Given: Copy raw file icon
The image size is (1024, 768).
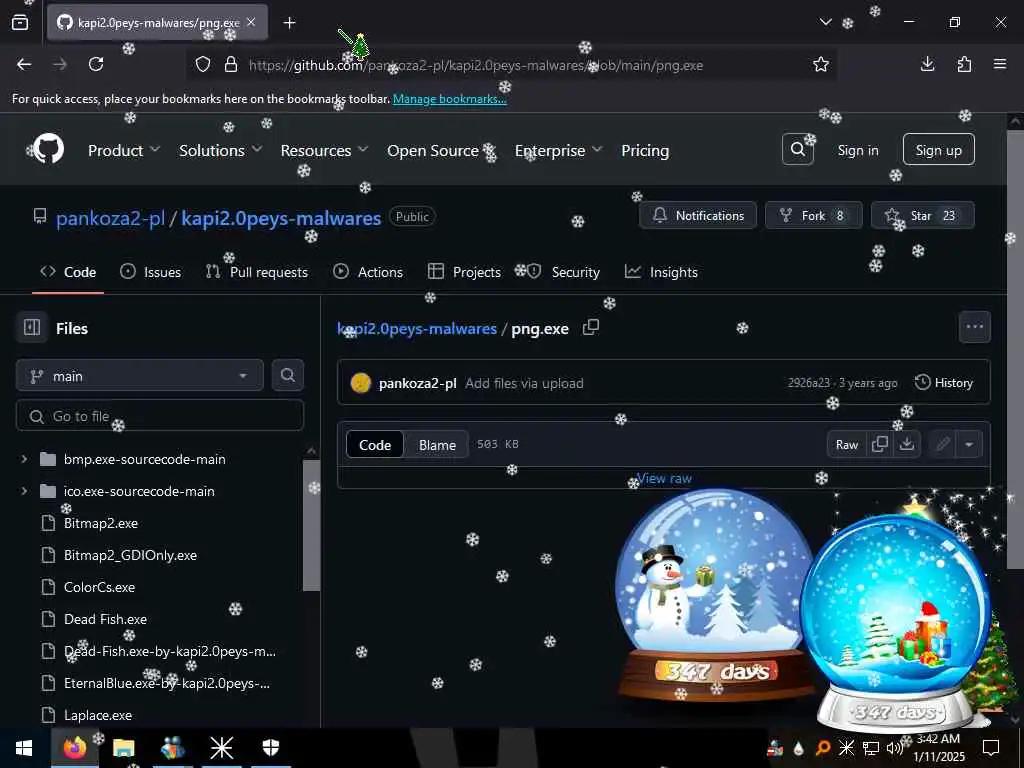Looking at the screenshot, I should pyautogui.click(x=880, y=444).
